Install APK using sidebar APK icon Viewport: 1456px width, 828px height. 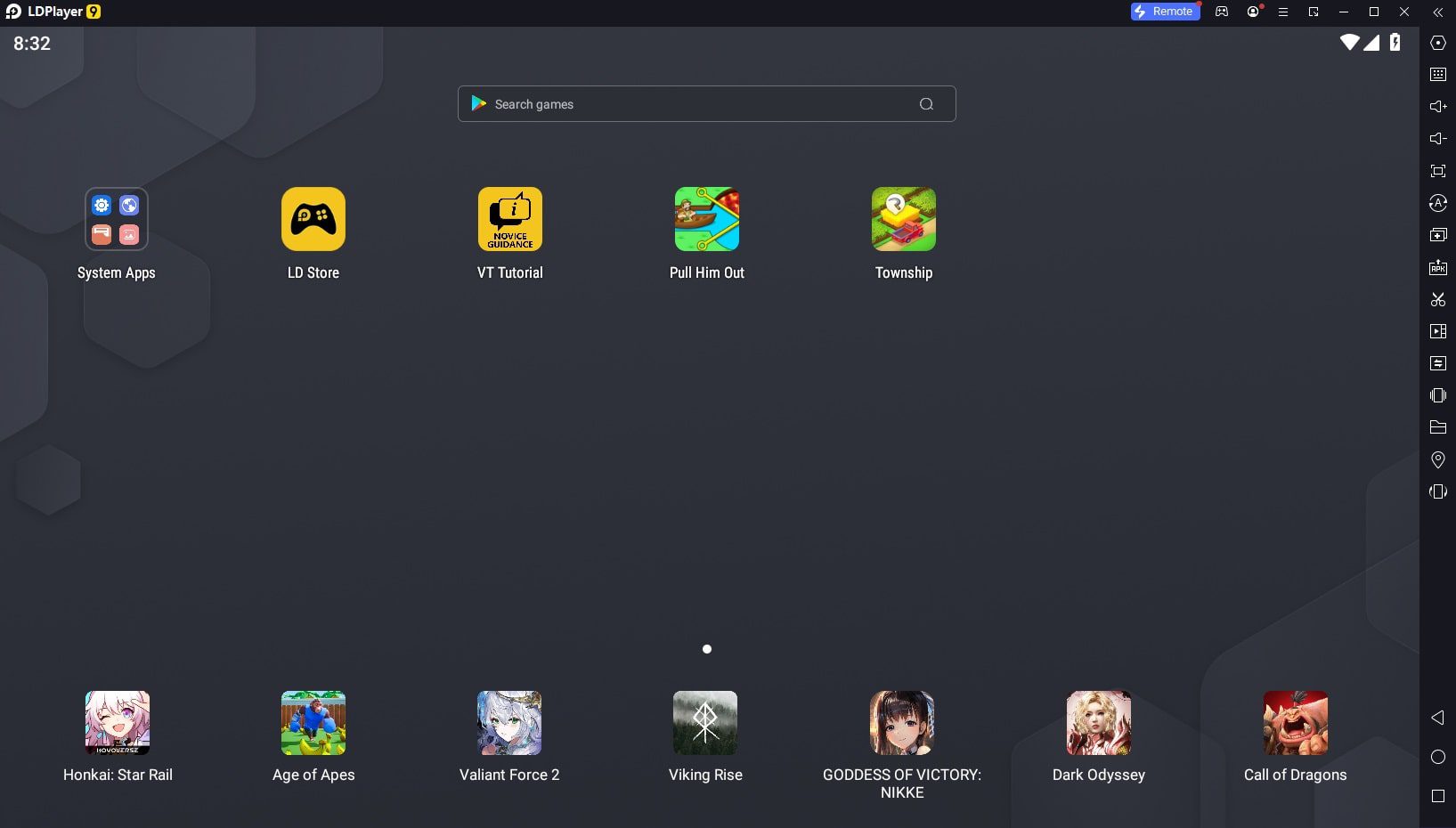[x=1437, y=267]
